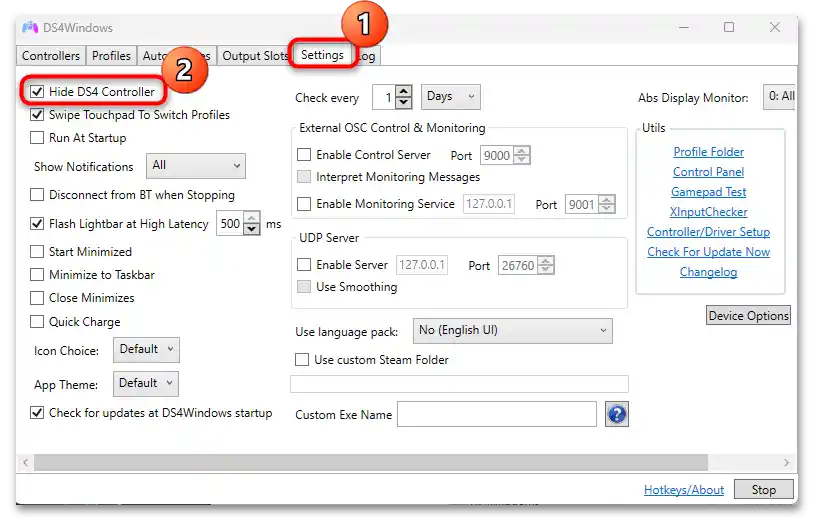The height and width of the screenshot is (521, 814).
Task: Enable Control Server checkbox
Action: coord(304,155)
